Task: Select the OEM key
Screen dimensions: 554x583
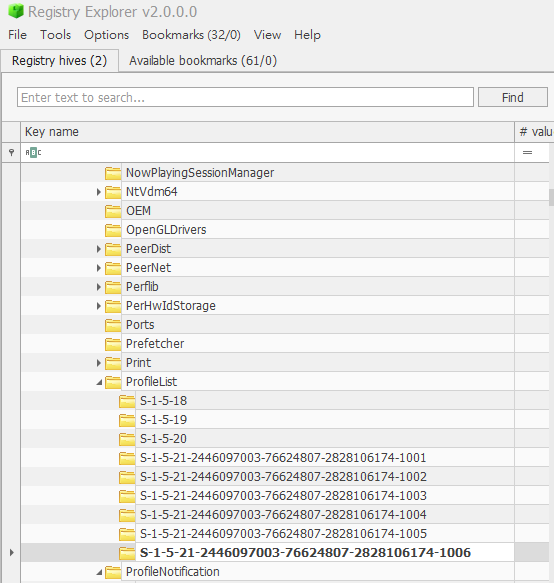Action: pyautogui.click(x=138, y=211)
